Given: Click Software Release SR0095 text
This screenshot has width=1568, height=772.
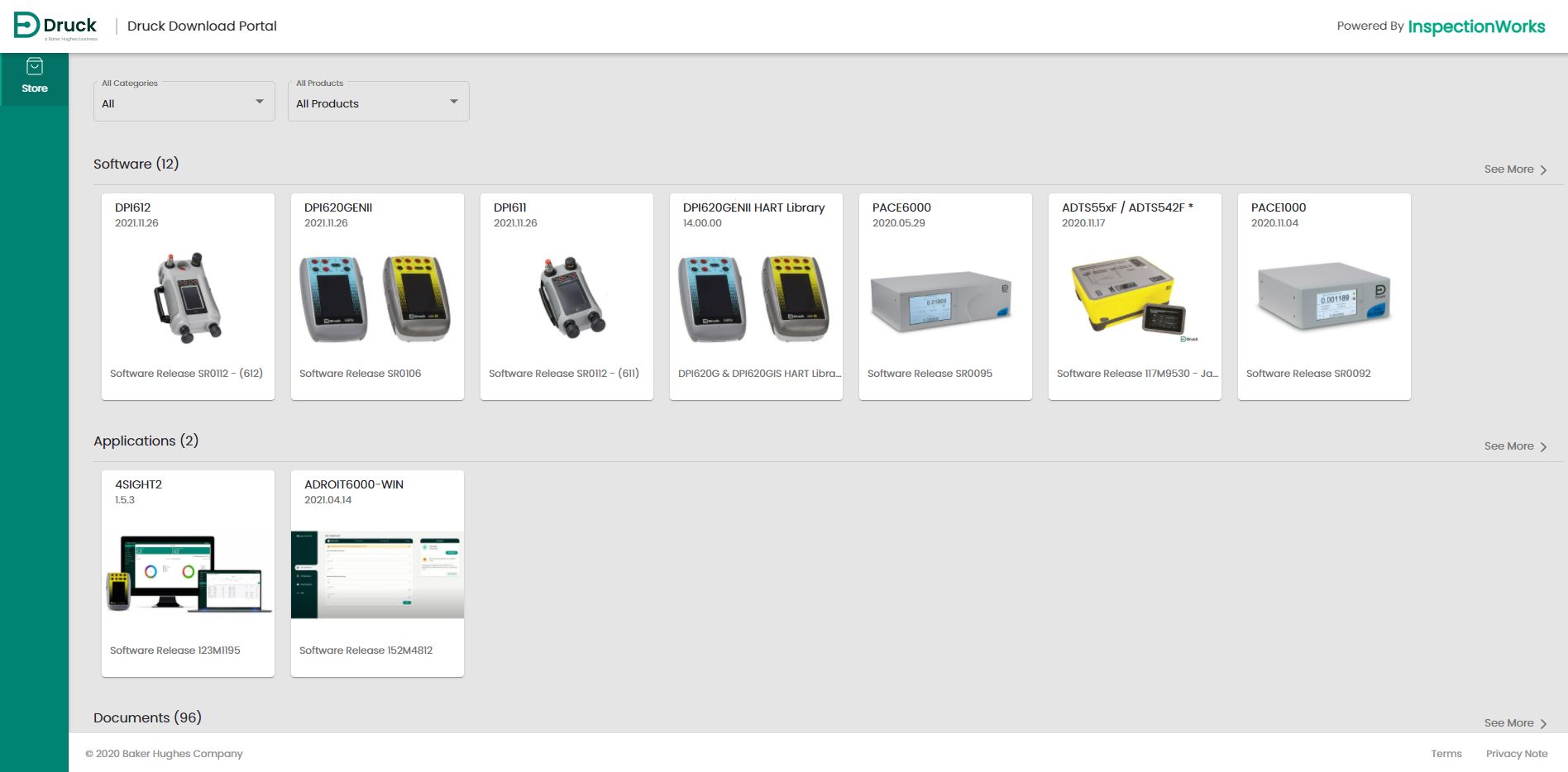Looking at the screenshot, I should pos(930,374).
